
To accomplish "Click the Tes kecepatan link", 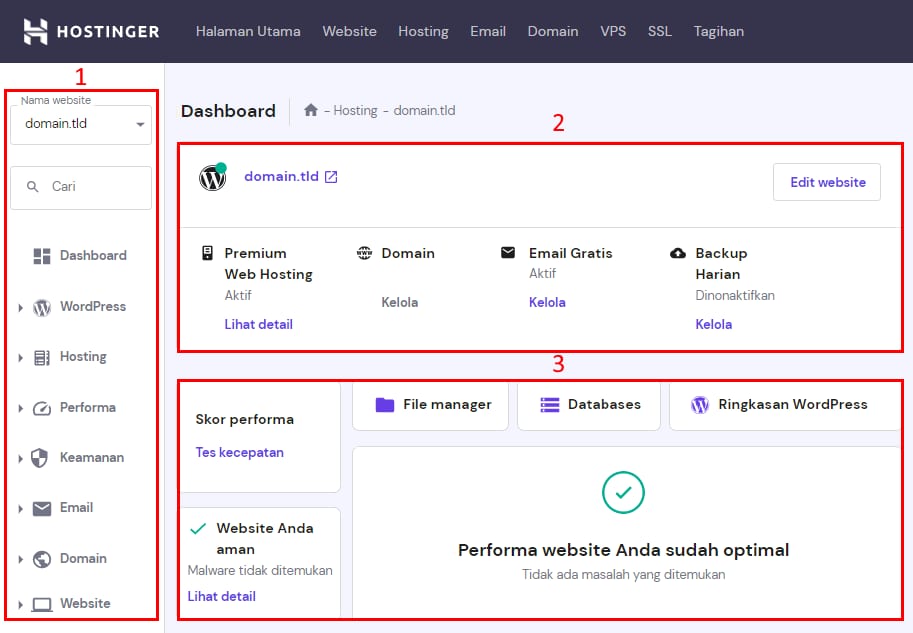I will [x=239, y=452].
